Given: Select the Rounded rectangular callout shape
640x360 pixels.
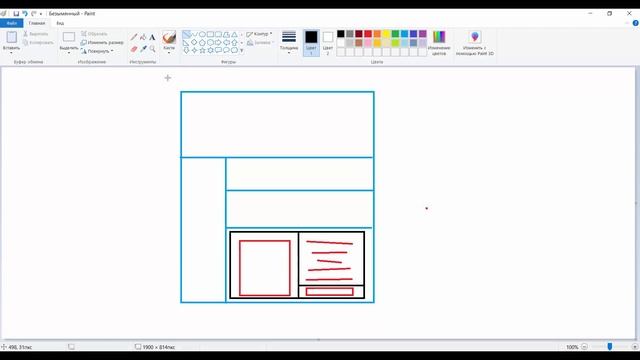Looking at the screenshot, I should pos(218,50).
